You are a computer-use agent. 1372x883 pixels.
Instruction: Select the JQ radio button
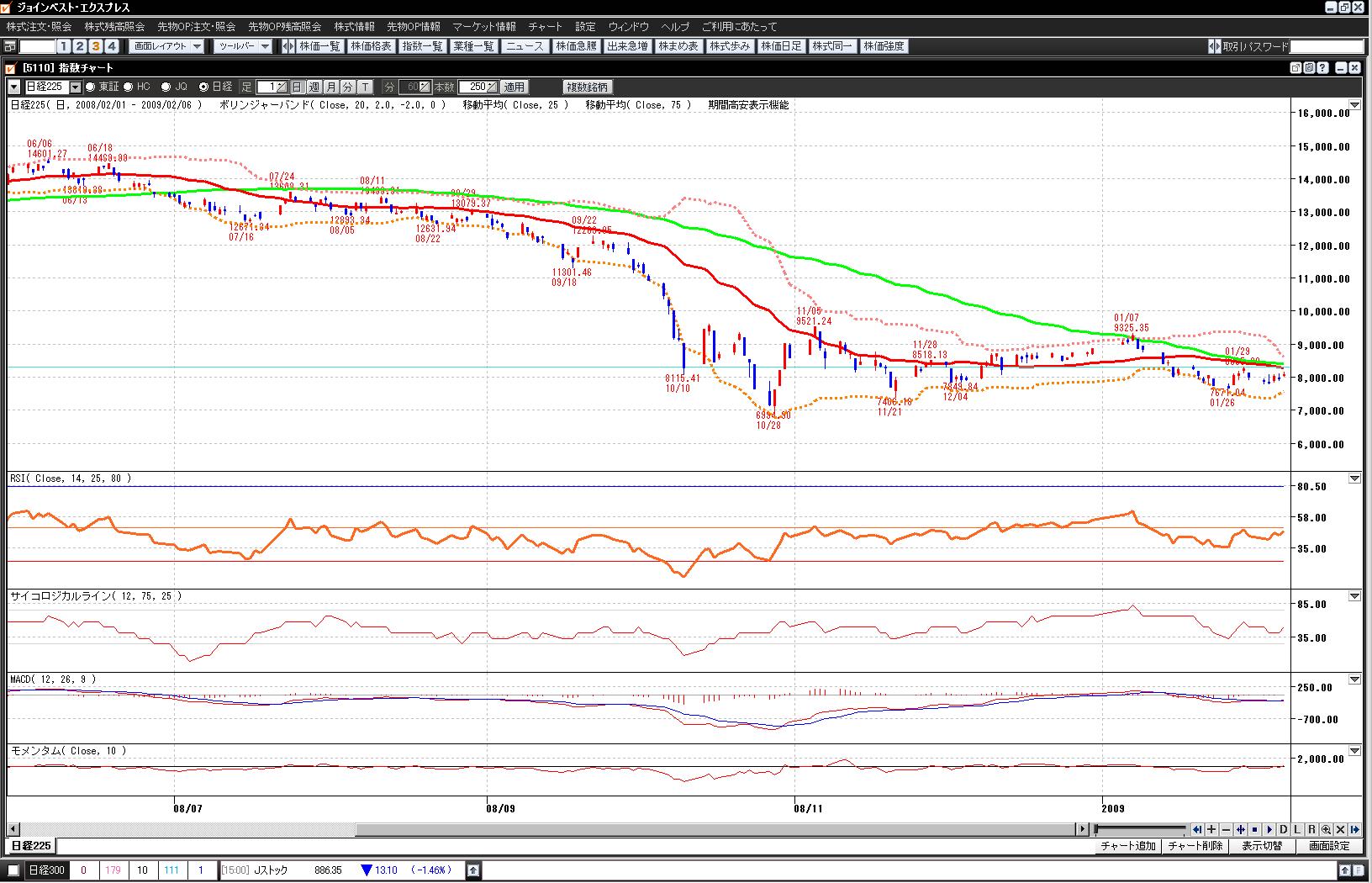[166, 87]
